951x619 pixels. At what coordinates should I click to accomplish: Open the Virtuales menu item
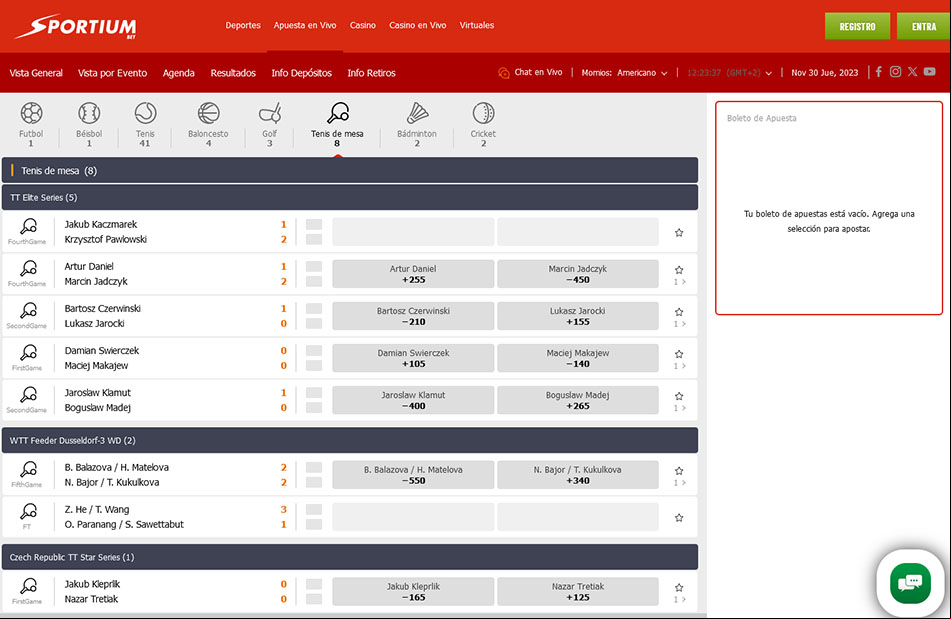point(477,25)
